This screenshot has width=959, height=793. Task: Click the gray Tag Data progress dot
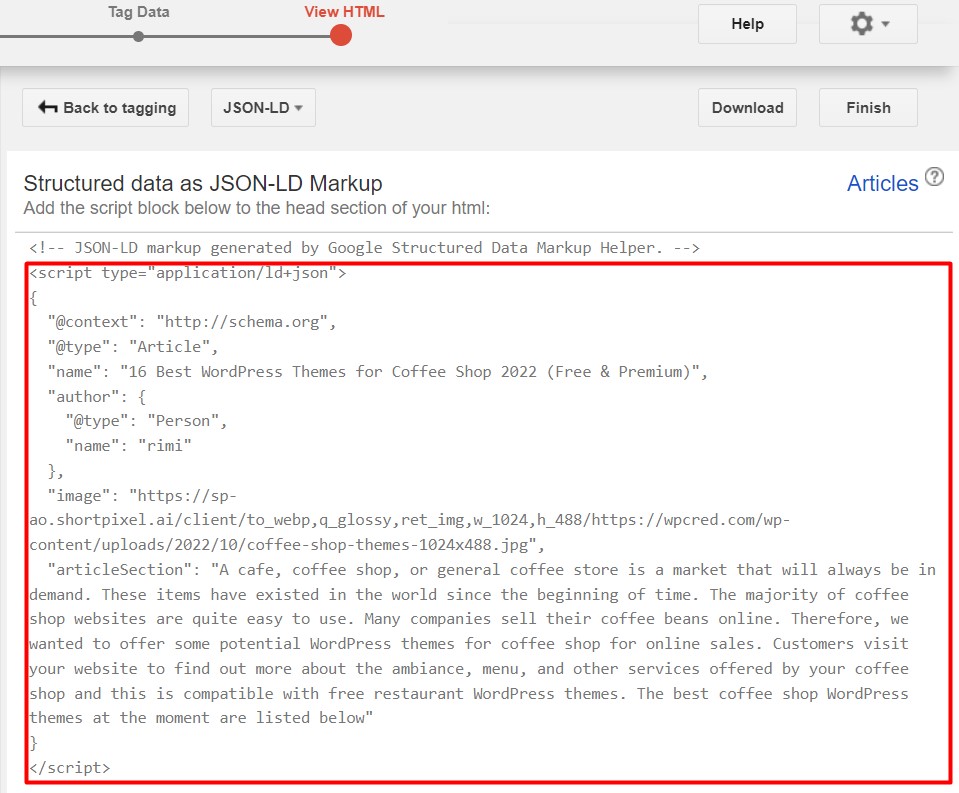[x=139, y=37]
